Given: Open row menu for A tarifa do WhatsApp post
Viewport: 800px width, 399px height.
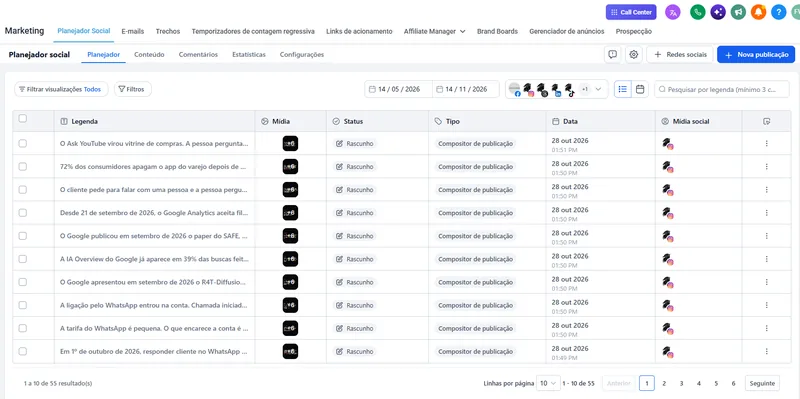Looking at the screenshot, I should coord(766,328).
